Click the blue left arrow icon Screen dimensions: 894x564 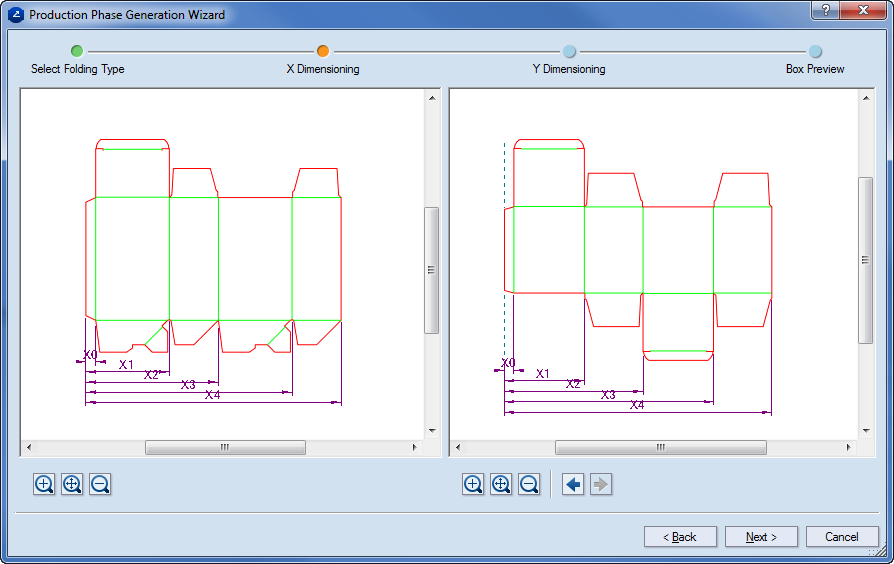point(573,485)
